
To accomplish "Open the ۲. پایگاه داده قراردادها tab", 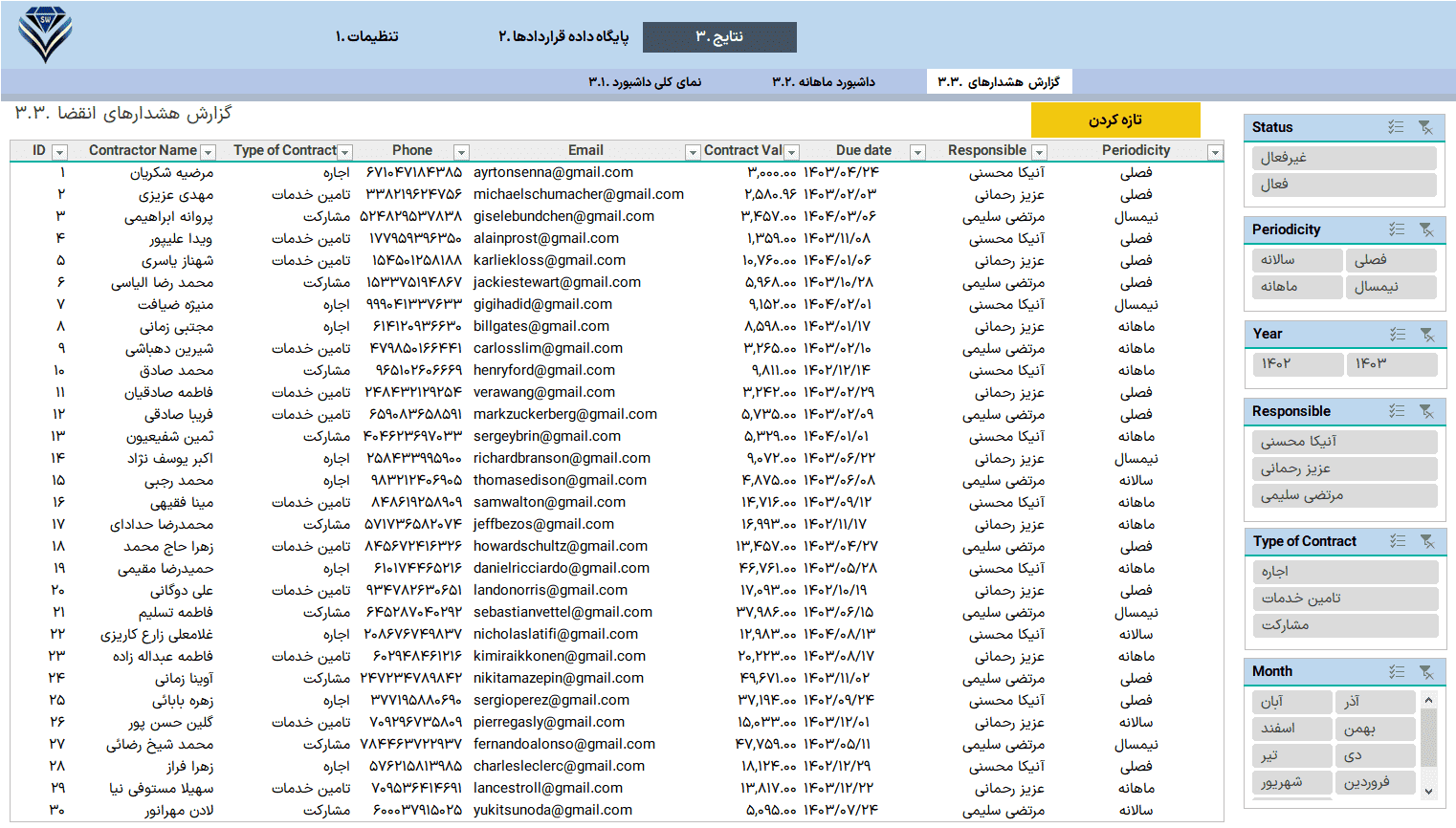I will (x=563, y=36).
